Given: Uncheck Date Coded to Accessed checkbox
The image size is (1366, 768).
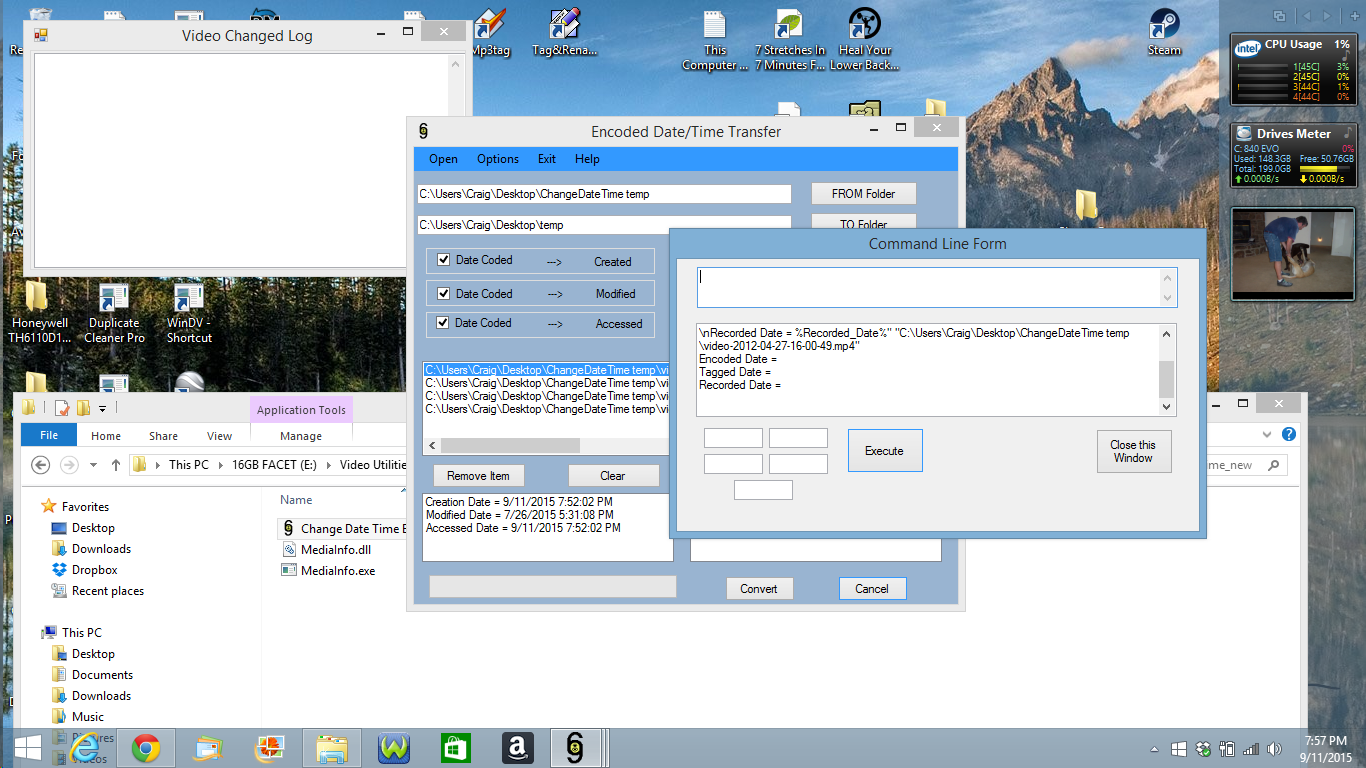Looking at the screenshot, I should 444,323.
